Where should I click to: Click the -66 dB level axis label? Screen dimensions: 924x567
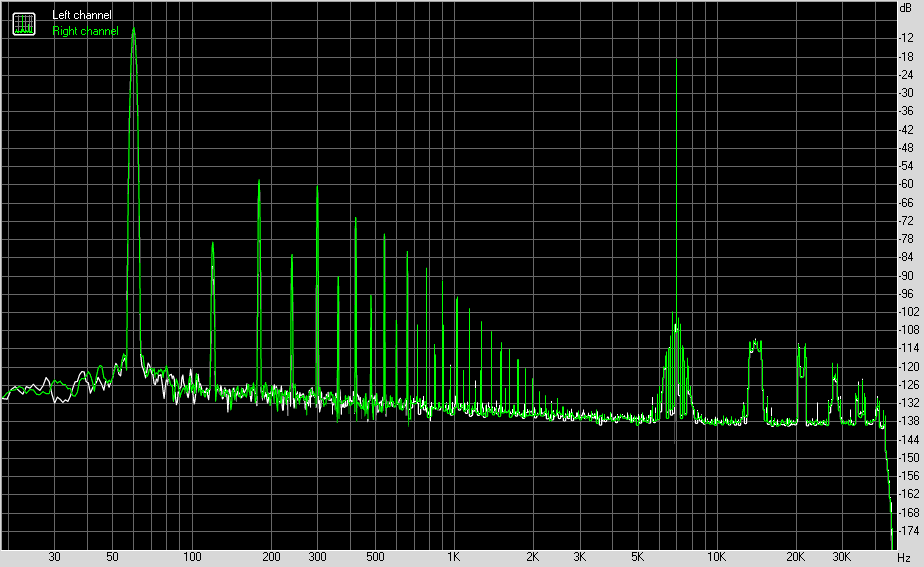click(906, 203)
